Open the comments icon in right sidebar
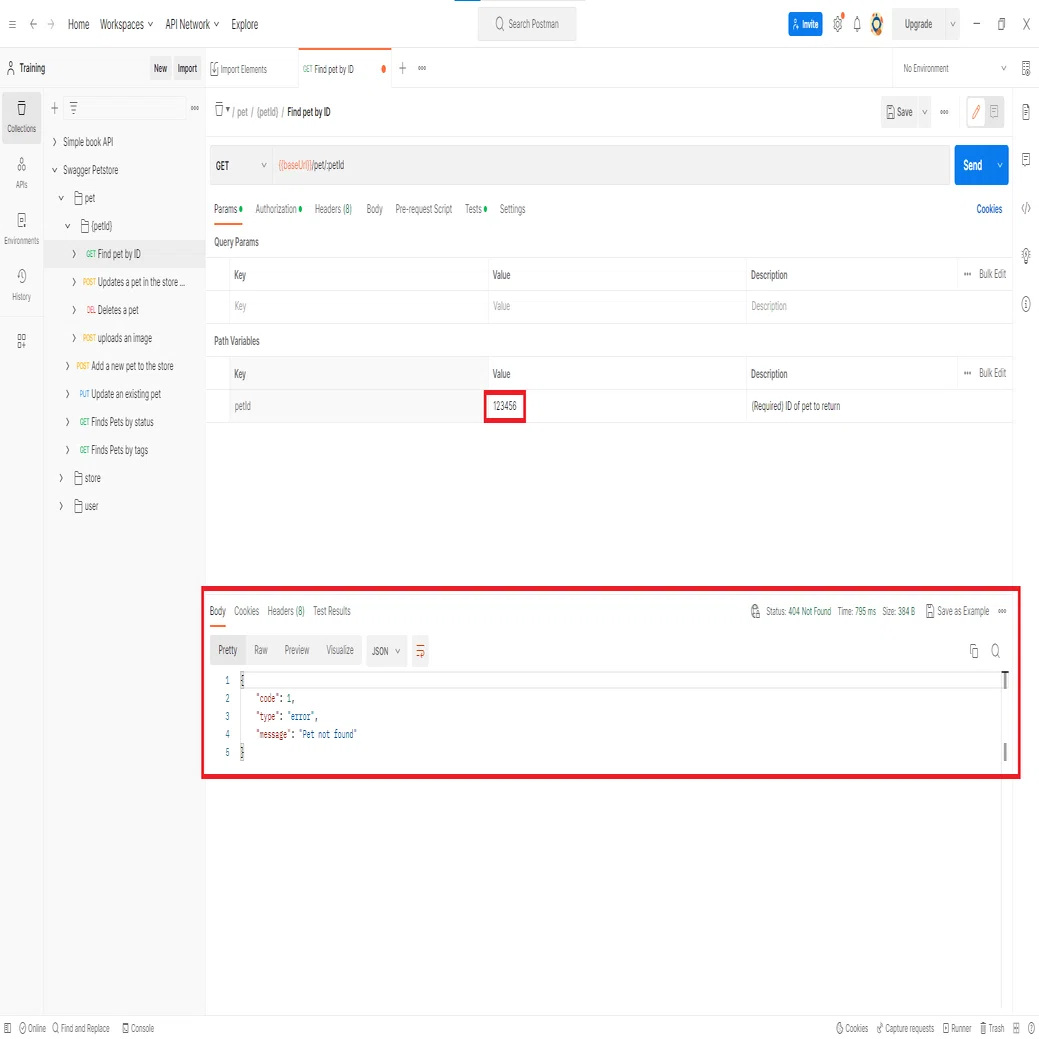This screenshot has width=1039, height=1039. pos(1025,159)
